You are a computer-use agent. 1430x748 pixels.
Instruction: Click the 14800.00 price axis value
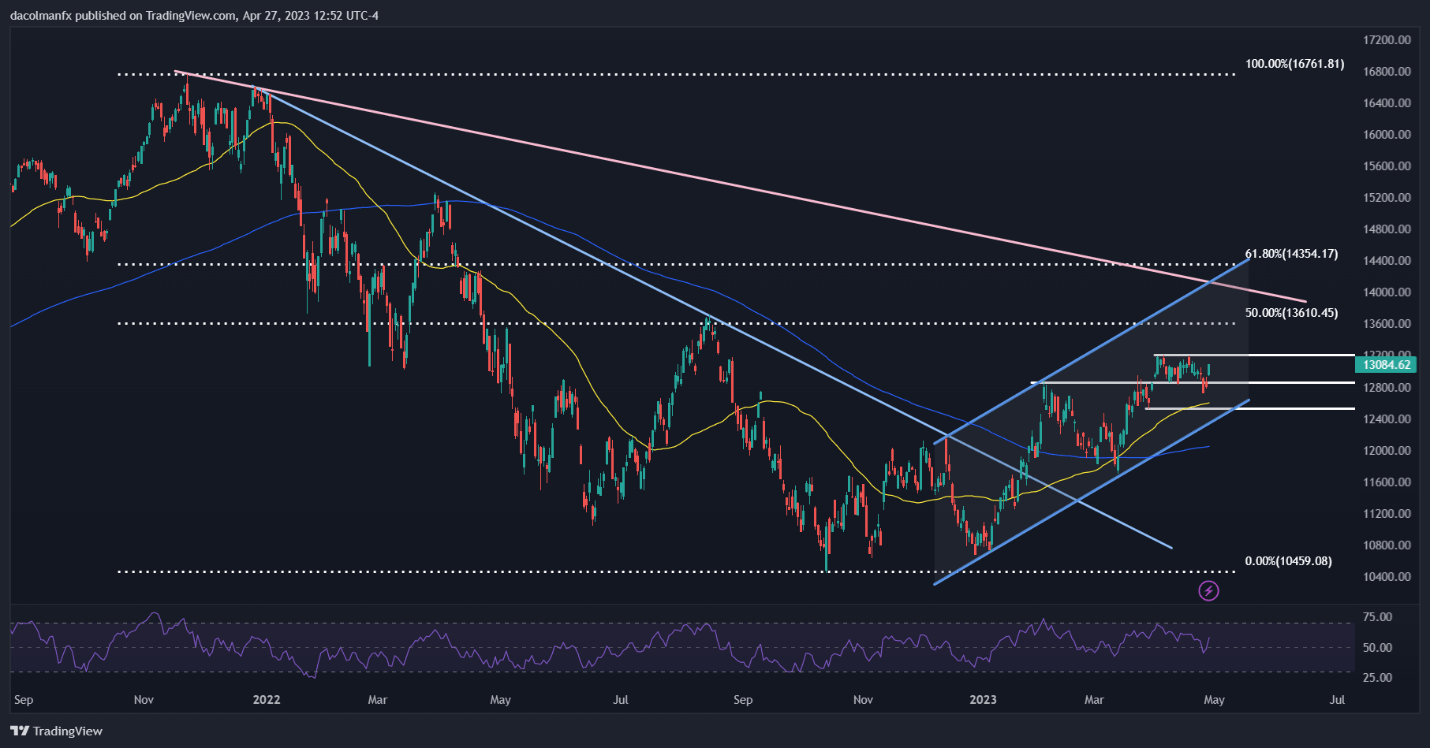pos(1387,230)
